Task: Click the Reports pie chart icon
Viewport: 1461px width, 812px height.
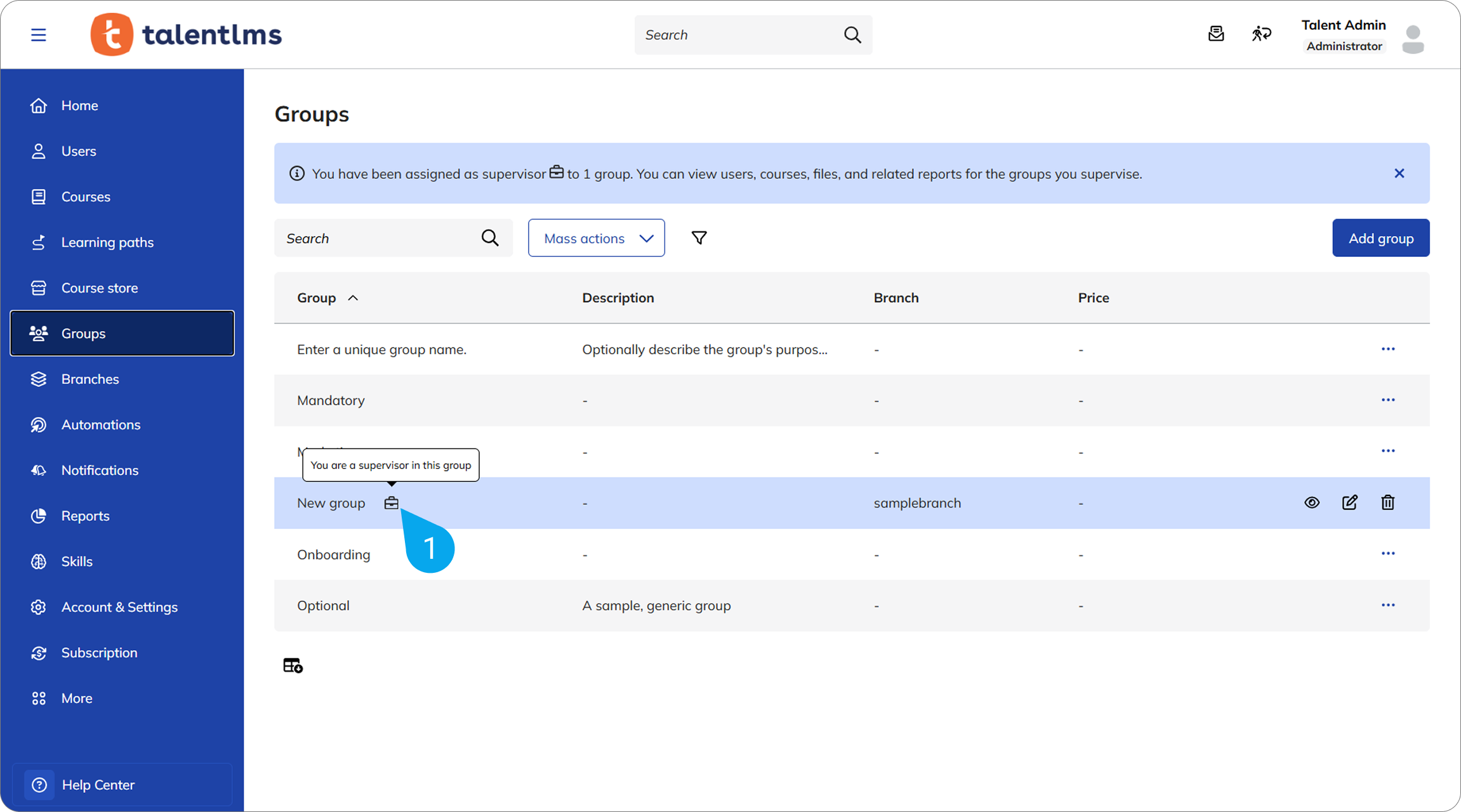Action: click(x=39, y=516)
